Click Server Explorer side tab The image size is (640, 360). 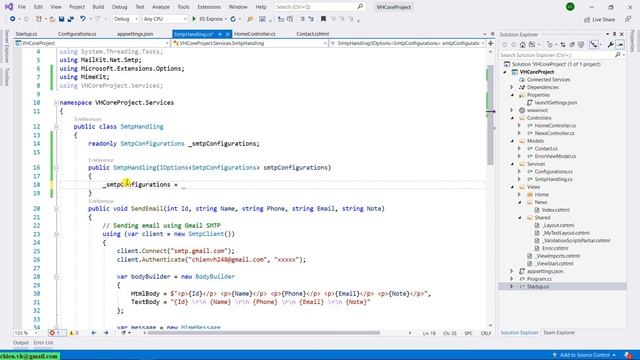pos(6,46)
